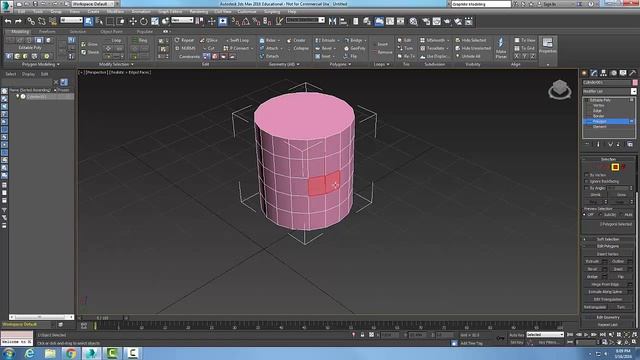Click the Insert Vertex button
640x360 pixels.
[x=608, y=254]
